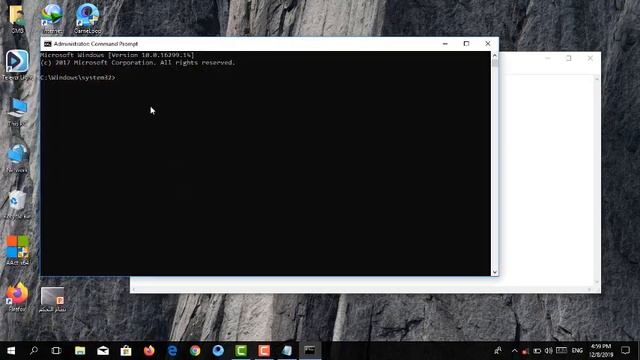Select the Recycle Bin desktop icon
The image size is (640, 360).
pos(17,205)
